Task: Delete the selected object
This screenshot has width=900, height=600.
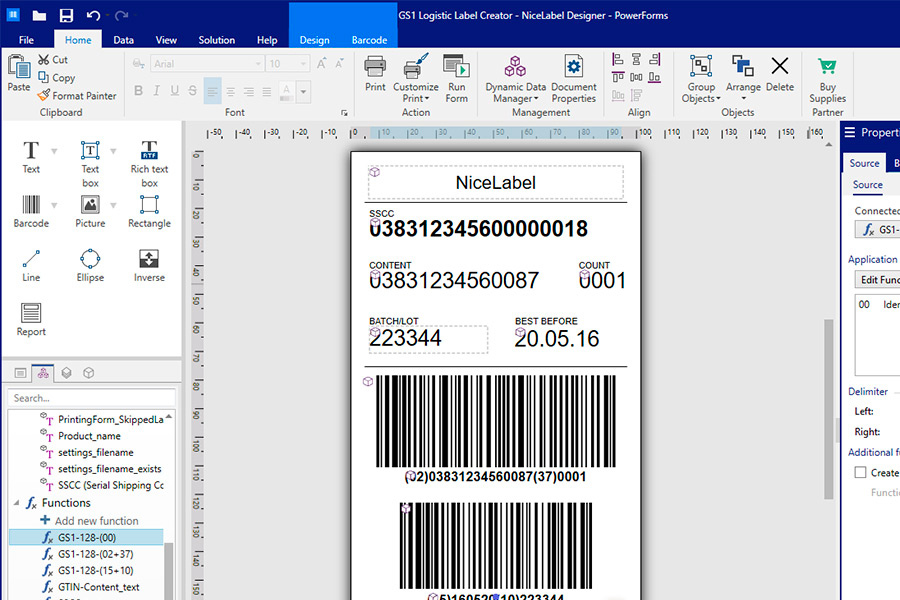Action: point(779,73)
